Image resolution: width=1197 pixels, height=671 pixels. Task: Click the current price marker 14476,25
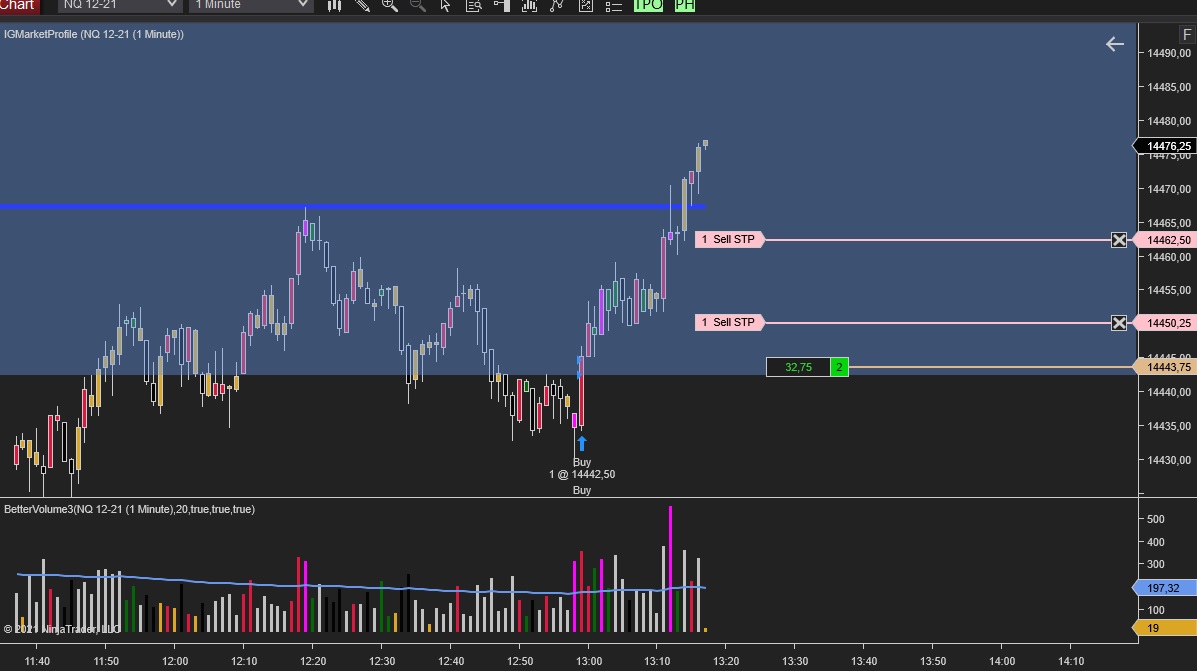click(x=1165, y=146)
